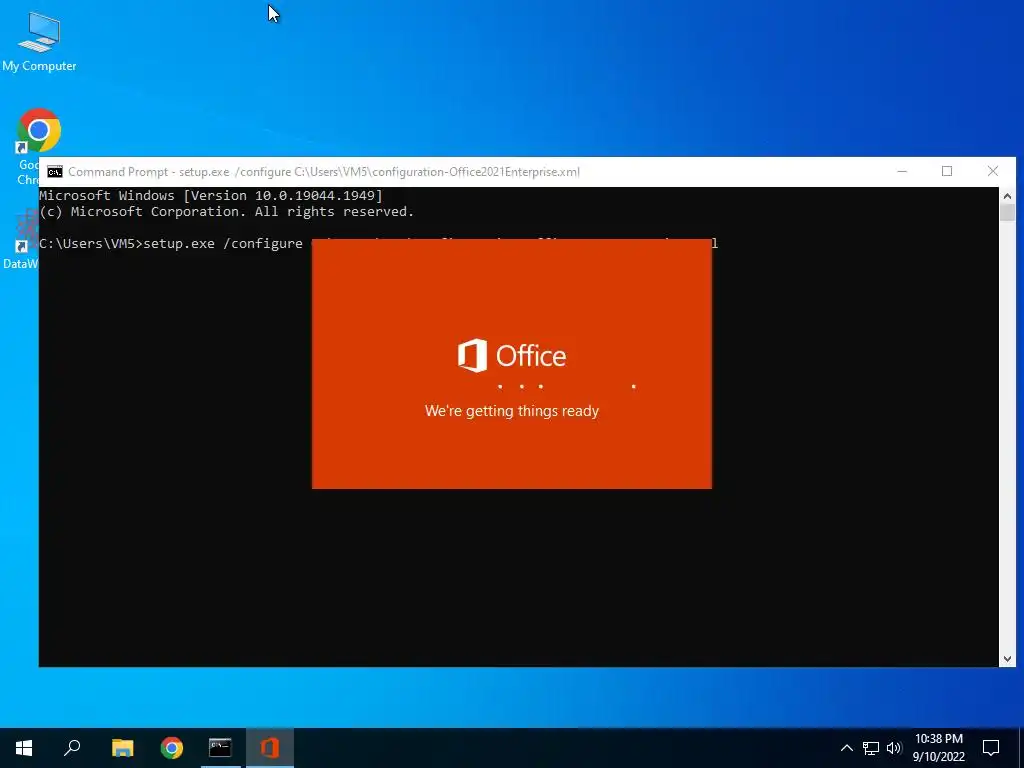The width and height of the screenshot is (1024, 768).
Task: Open the Windows Start menu
Action: coord(24,748)
